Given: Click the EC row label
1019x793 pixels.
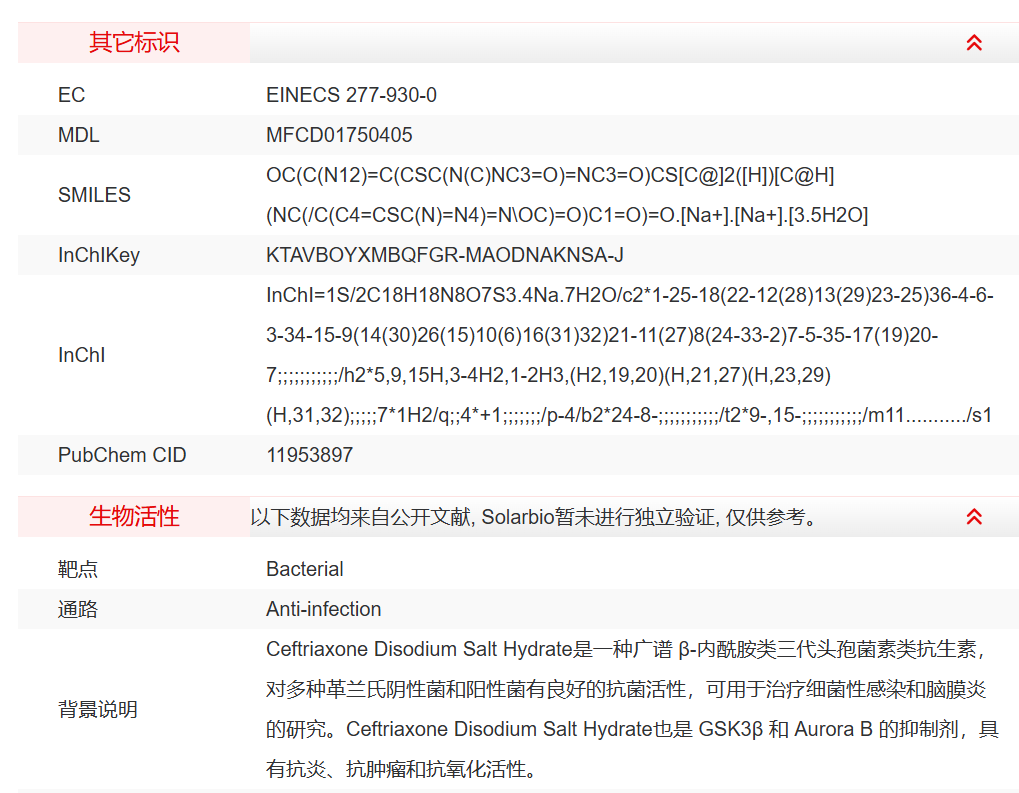Looking at the screenshot, I should [x=71, y=95].
